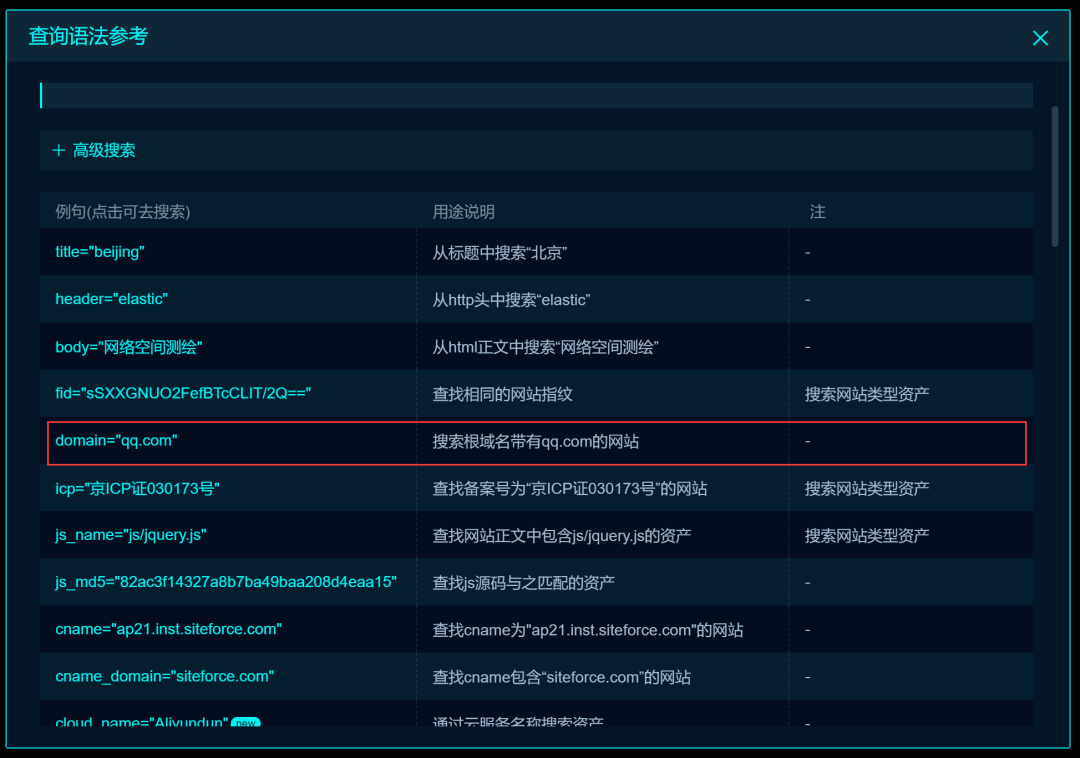Screen dimensions: 1080x758
Task: Run the header="elastic" example query
Action: coord(111,299)
